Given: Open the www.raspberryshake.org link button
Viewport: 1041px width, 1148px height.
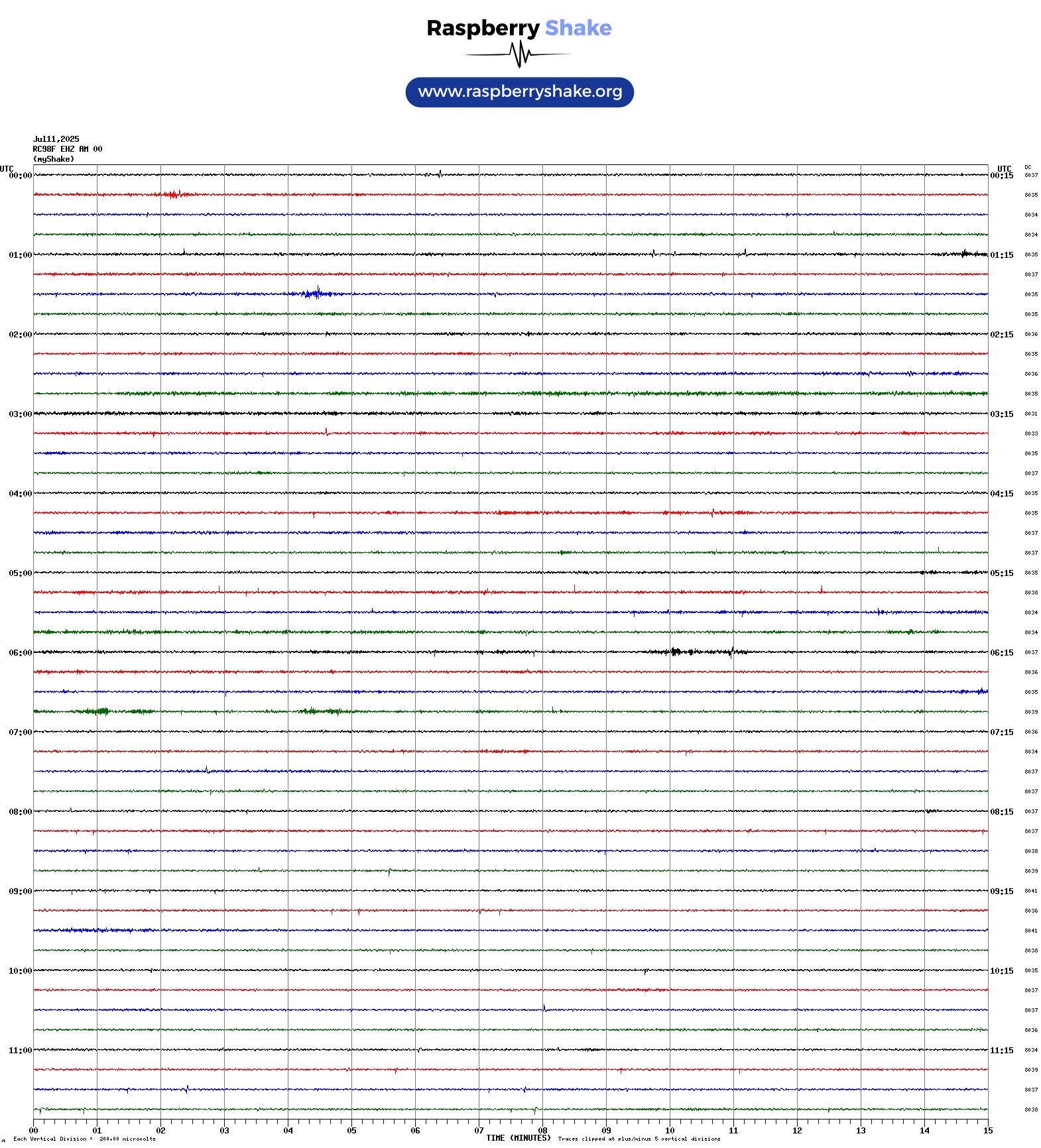Looking at the screenshot, I should point(520,92).
